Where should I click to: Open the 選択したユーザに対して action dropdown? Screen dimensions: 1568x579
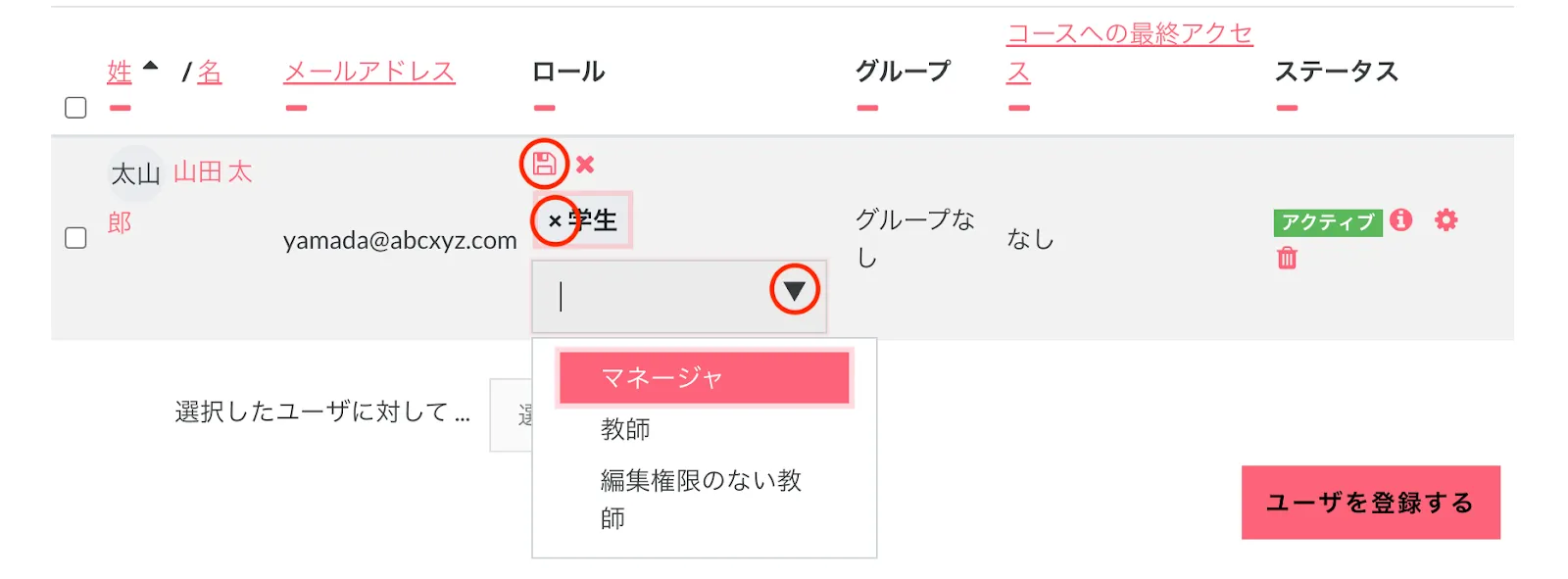(512, 415)
